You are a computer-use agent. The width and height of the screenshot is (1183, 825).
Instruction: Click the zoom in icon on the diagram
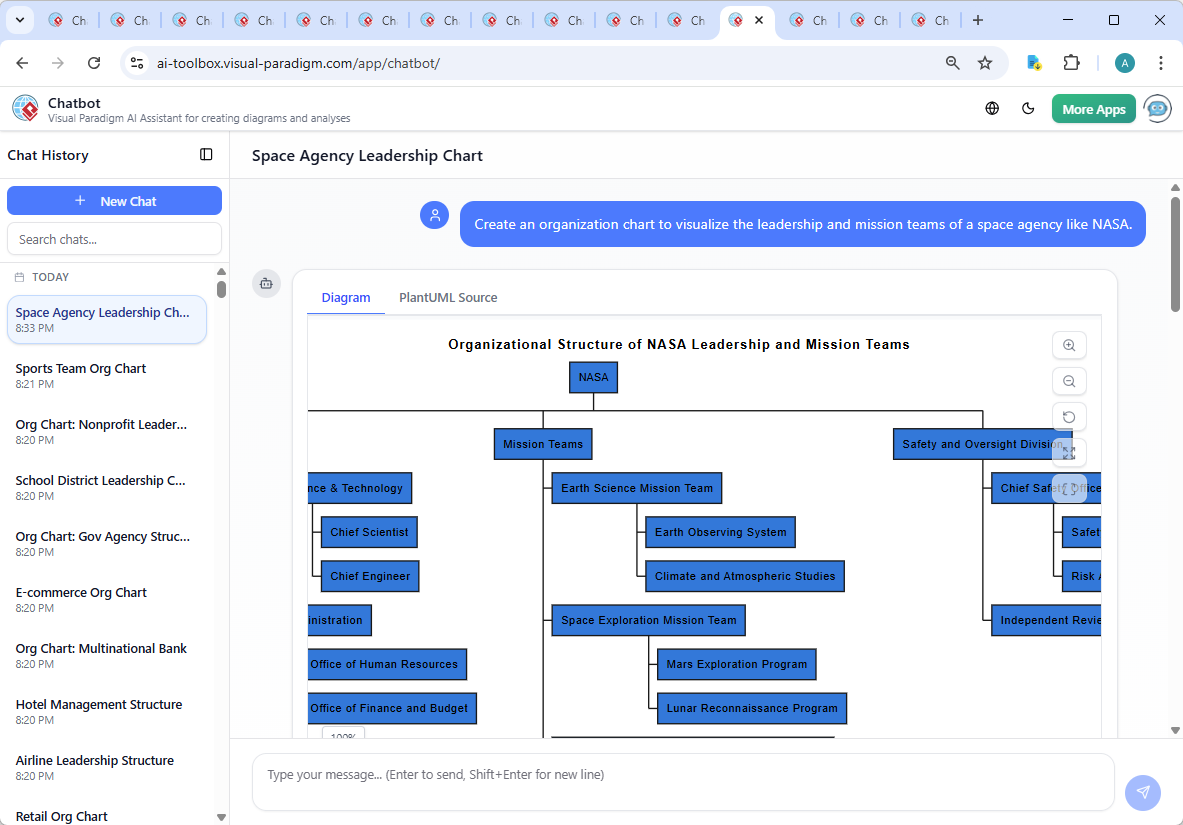click(1069, 345)
